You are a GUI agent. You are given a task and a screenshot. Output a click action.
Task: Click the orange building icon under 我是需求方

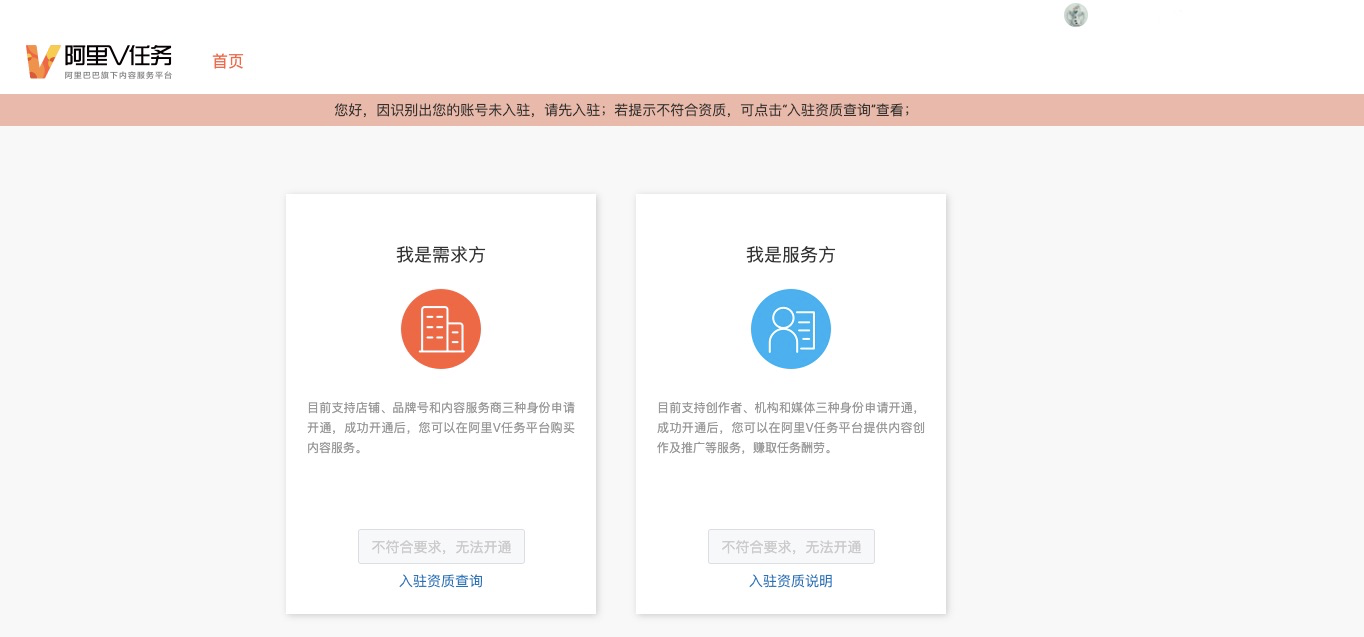441,329
